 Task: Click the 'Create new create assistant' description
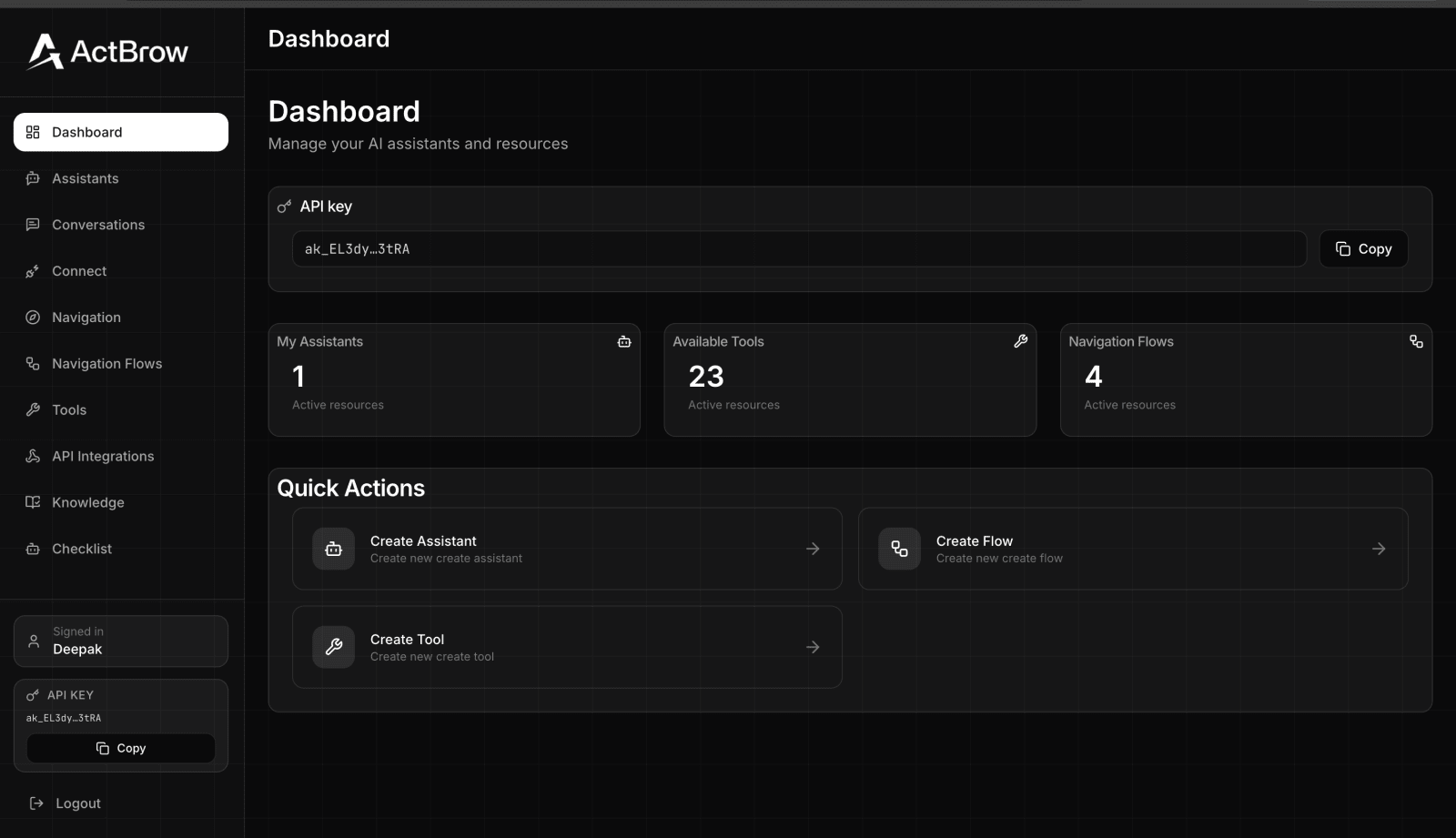coord(446,559)
